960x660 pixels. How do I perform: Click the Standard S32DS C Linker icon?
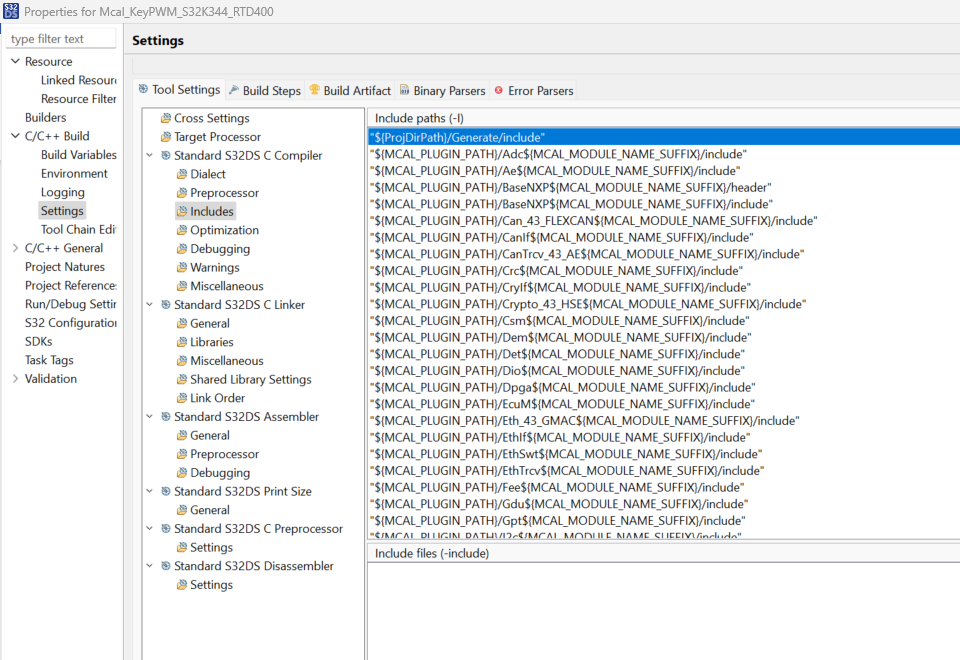coord(165,305)
